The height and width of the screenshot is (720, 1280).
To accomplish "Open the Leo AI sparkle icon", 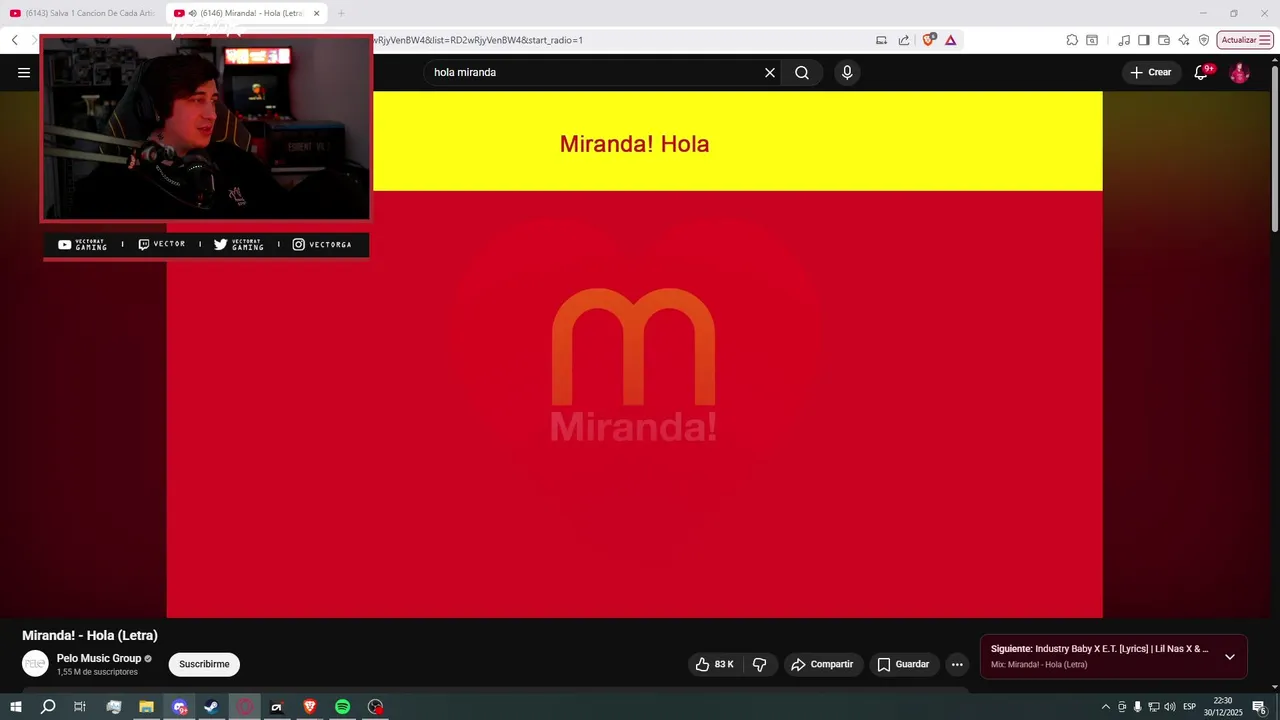I will pos(1184,40).
